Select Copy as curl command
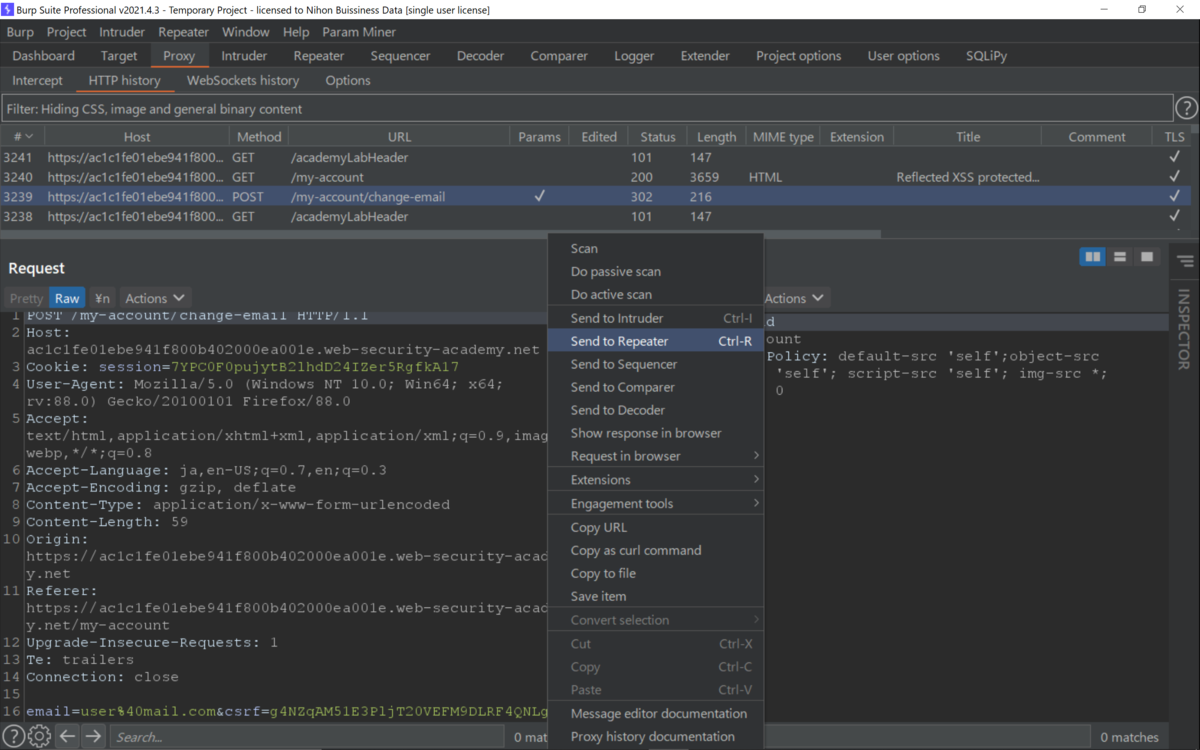 tap(655, 550)
